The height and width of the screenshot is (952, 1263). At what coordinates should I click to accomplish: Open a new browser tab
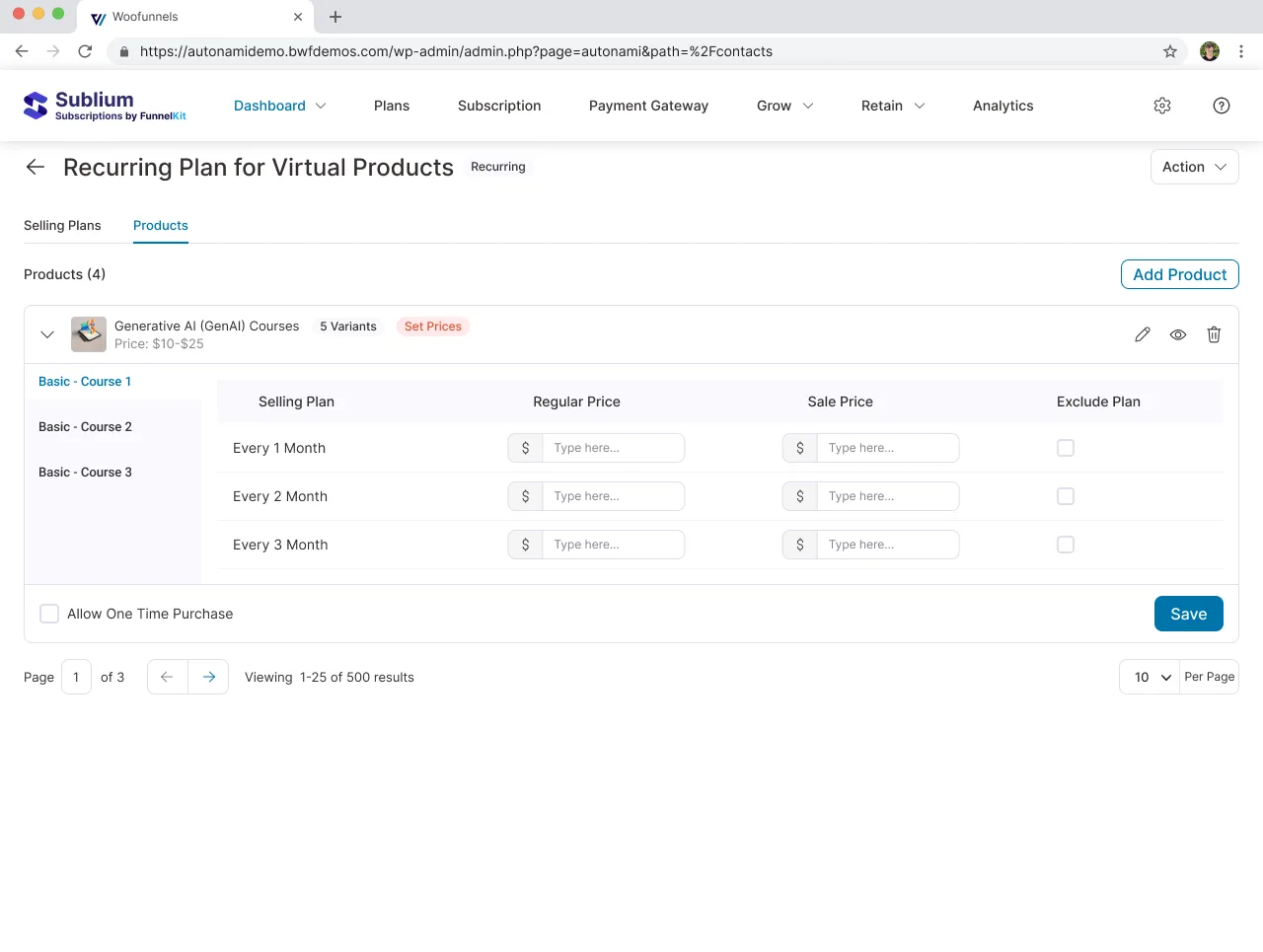335,17
